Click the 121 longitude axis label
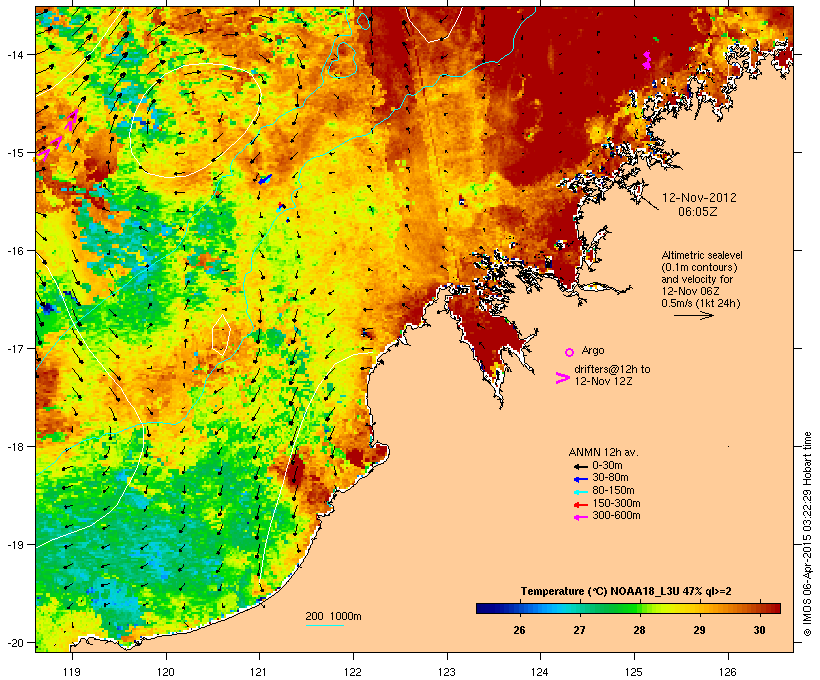This screenshot has height=680, width=820. click(259, 672)
